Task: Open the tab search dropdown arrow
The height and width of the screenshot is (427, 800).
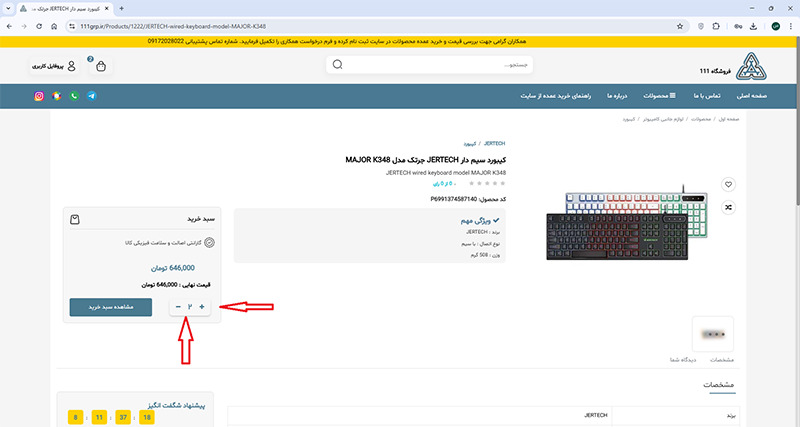Action: click(8, 9)
